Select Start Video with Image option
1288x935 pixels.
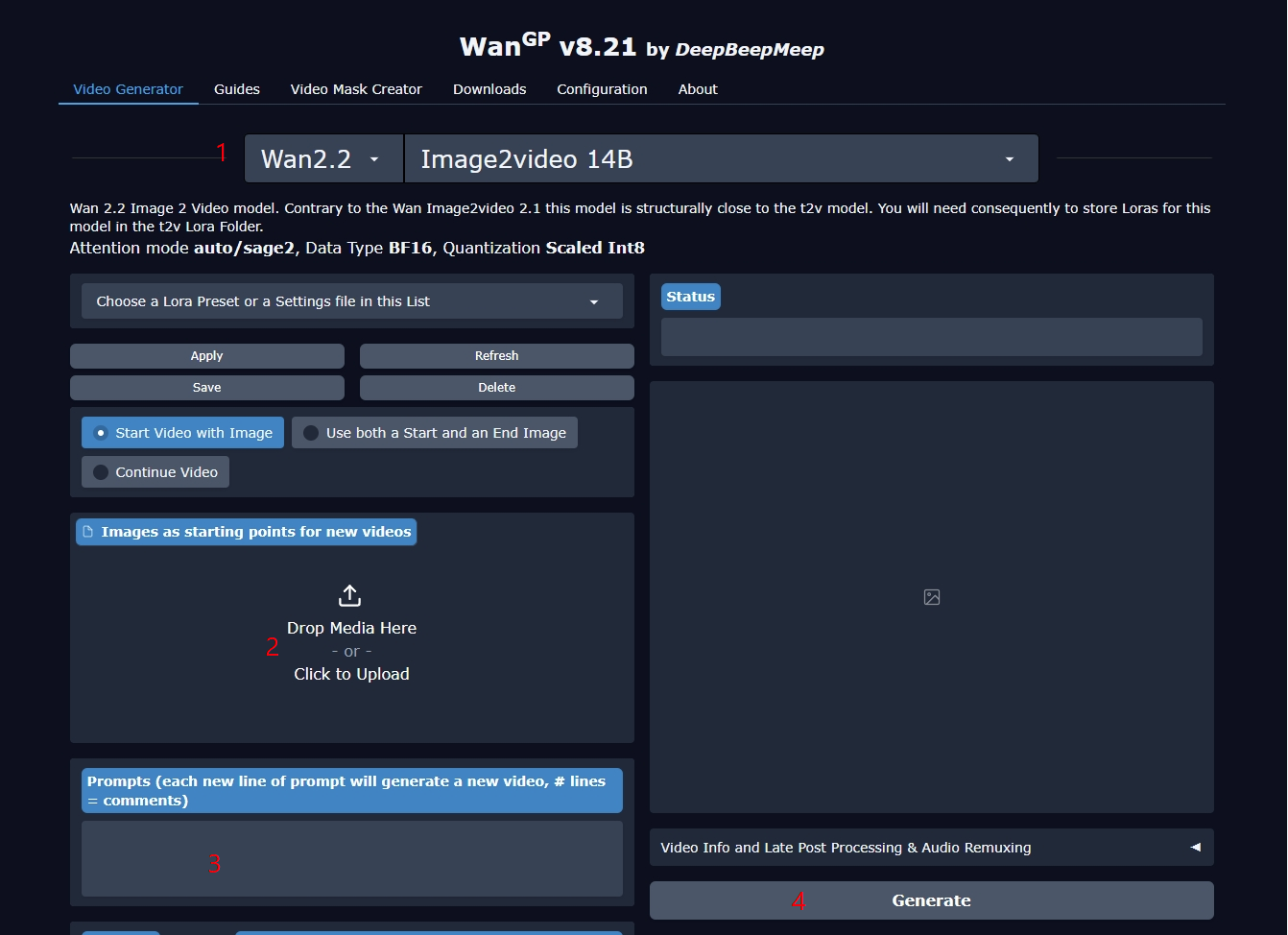pyautogui.click(x=182, y=433)
